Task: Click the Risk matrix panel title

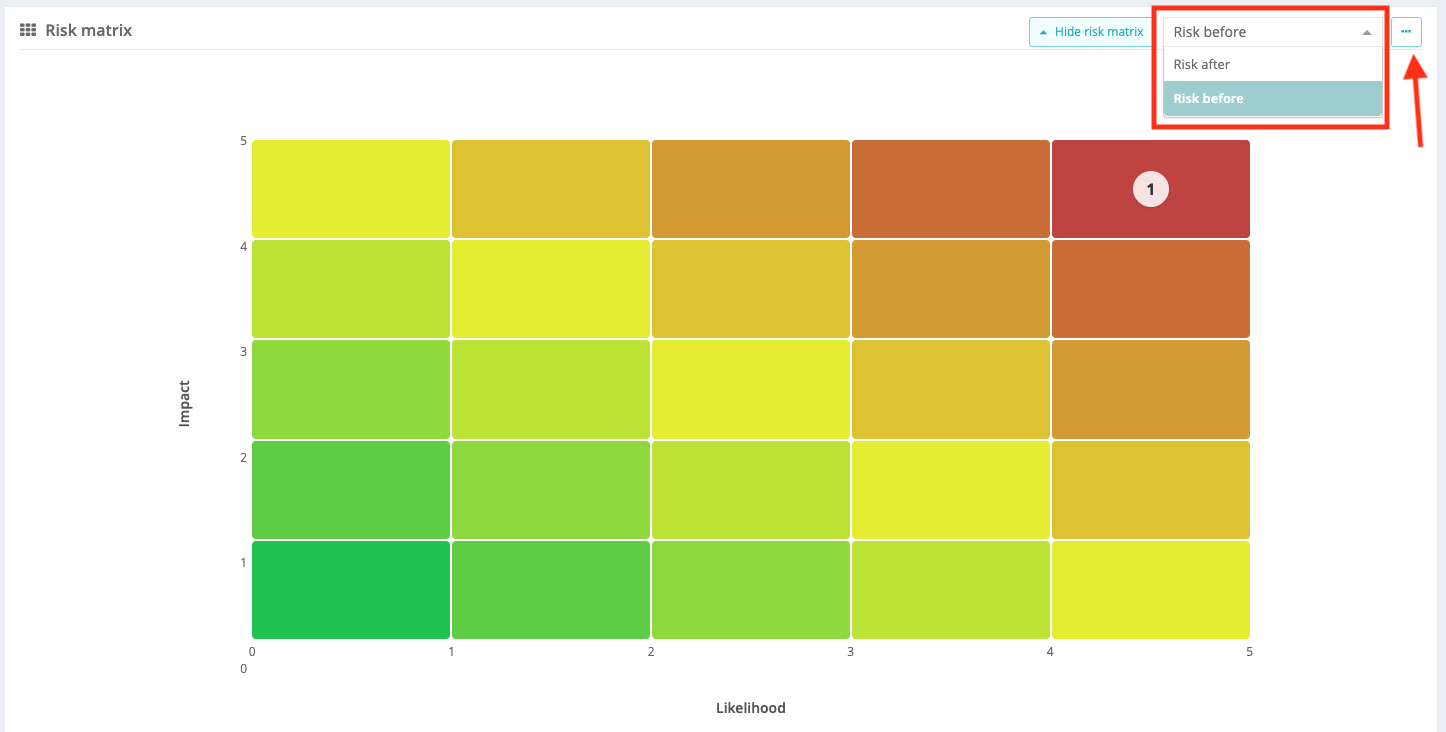Action: tap(88, 31)
